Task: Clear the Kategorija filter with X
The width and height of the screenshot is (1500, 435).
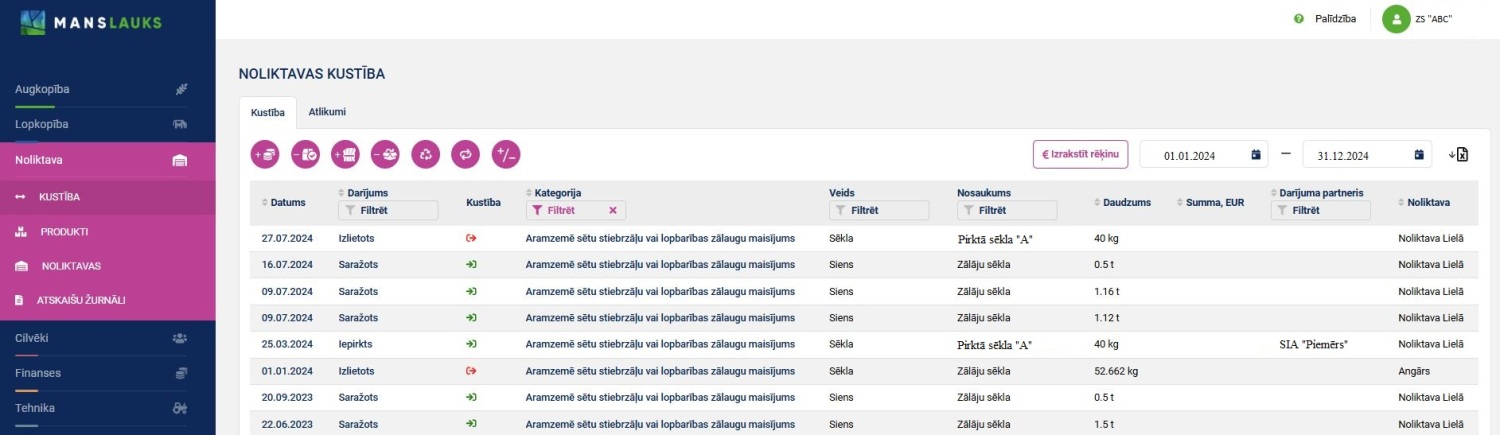Action: (612, 211)
